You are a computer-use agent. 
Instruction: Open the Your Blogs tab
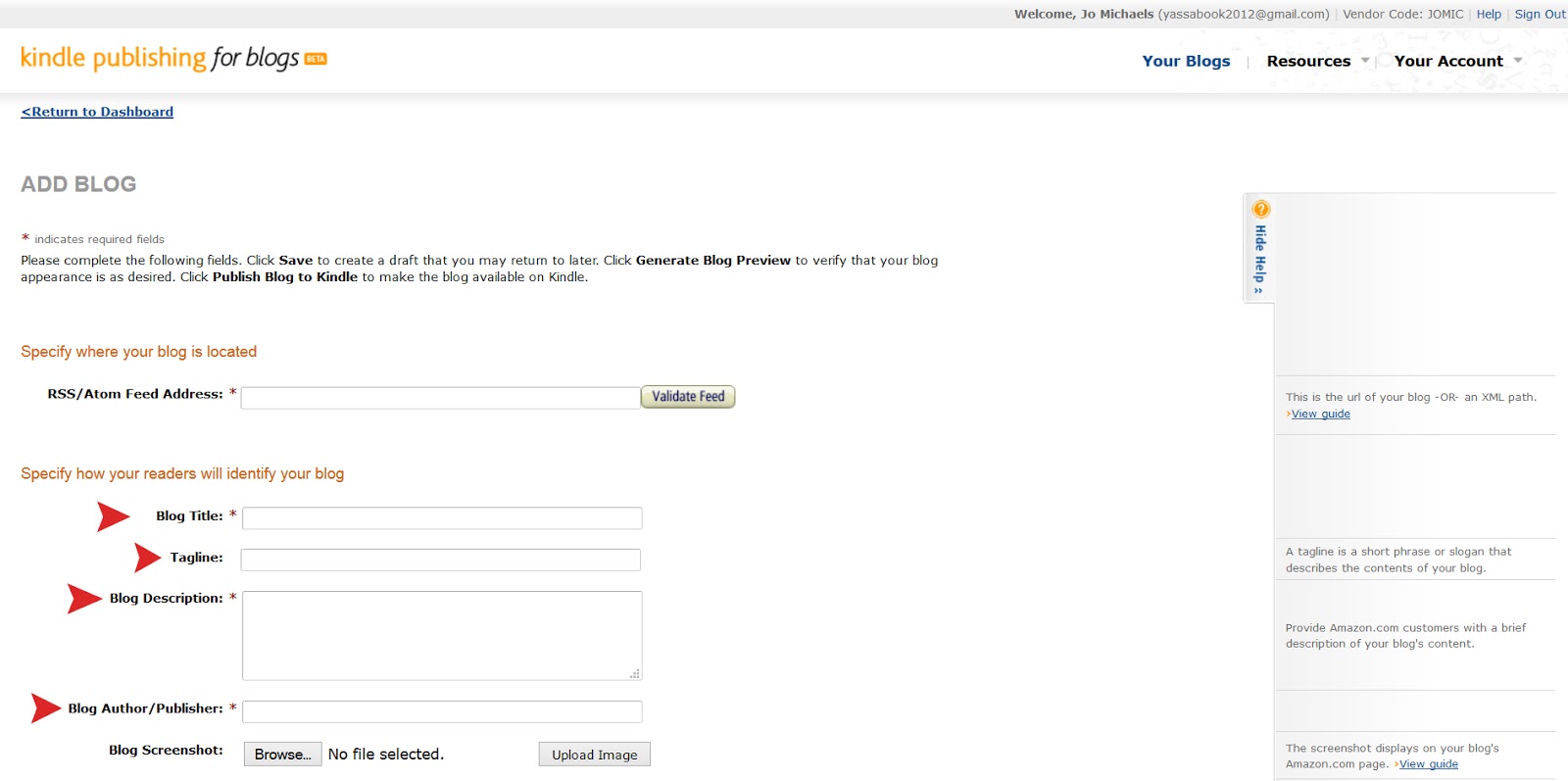1186,61
